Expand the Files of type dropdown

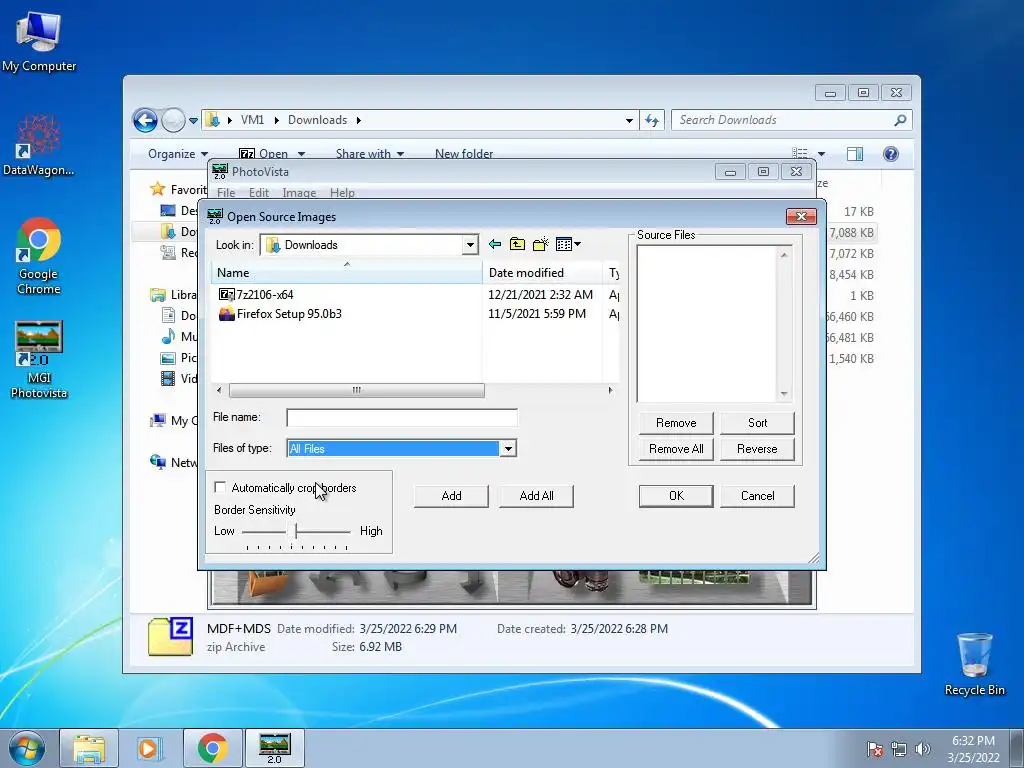507,449
